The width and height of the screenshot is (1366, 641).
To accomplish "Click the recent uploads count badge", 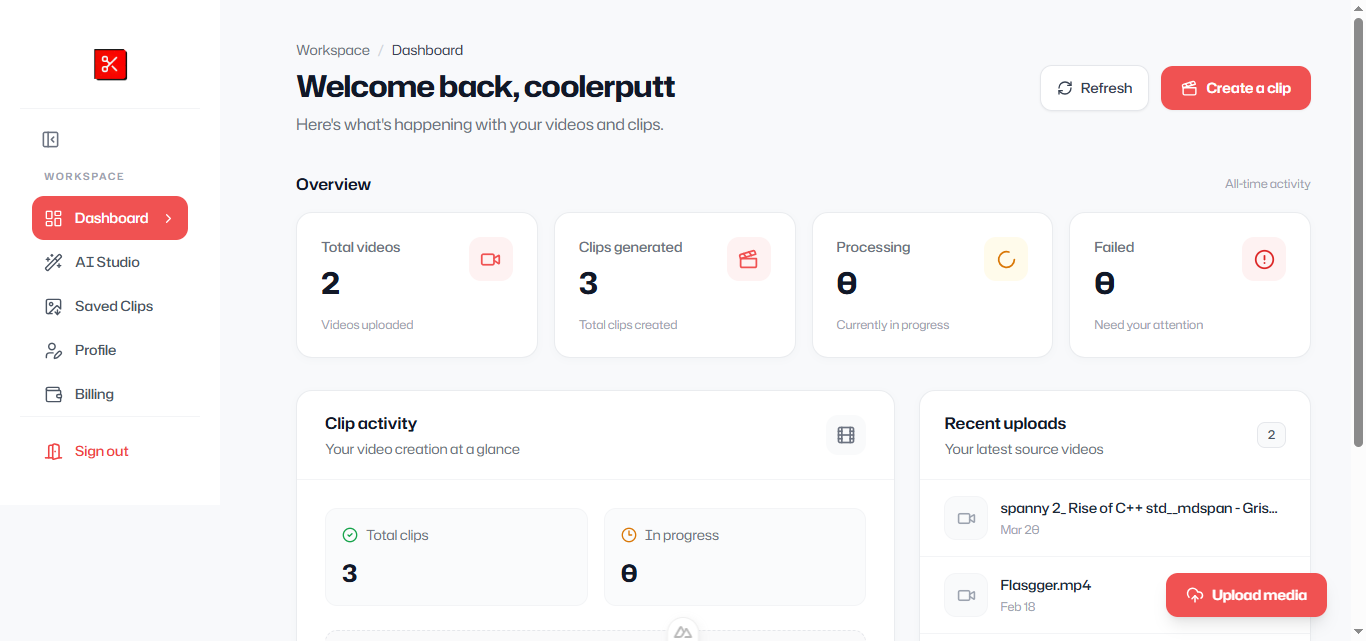I will [1271, 435].
